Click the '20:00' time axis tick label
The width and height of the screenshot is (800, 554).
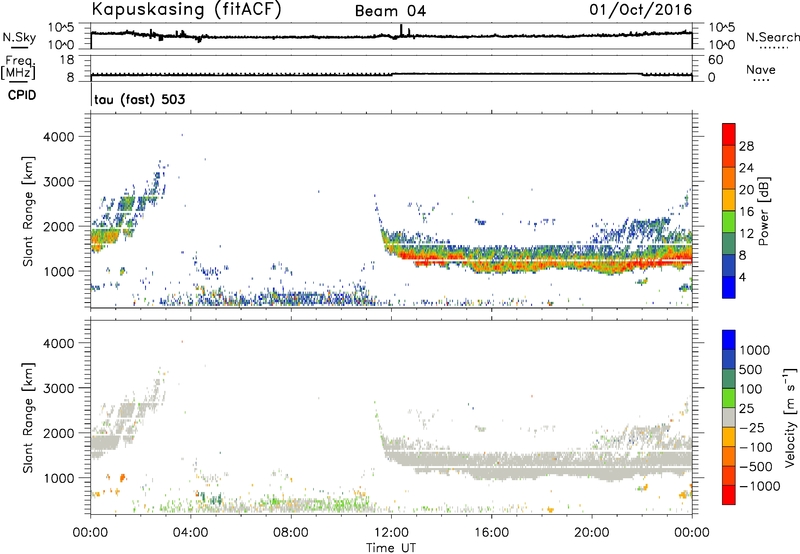coord(591,533)
